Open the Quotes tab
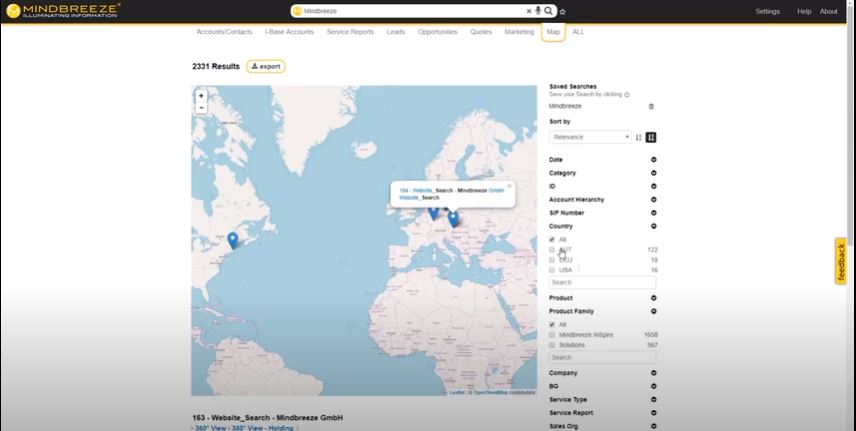This screenshot has width=856, height=431. pos(481,32)
